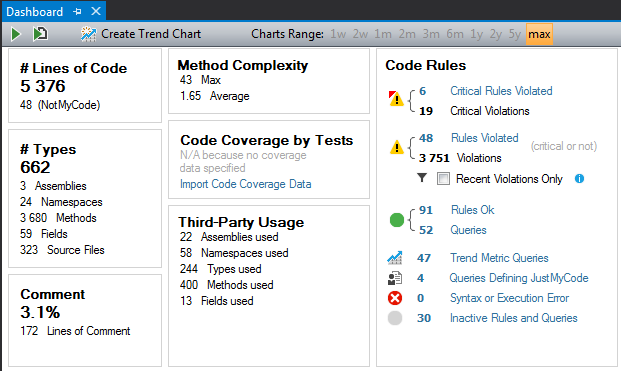Click the 30 inactive rules count
The width and height of the screenshot is (621, 371).
point(424,318)
